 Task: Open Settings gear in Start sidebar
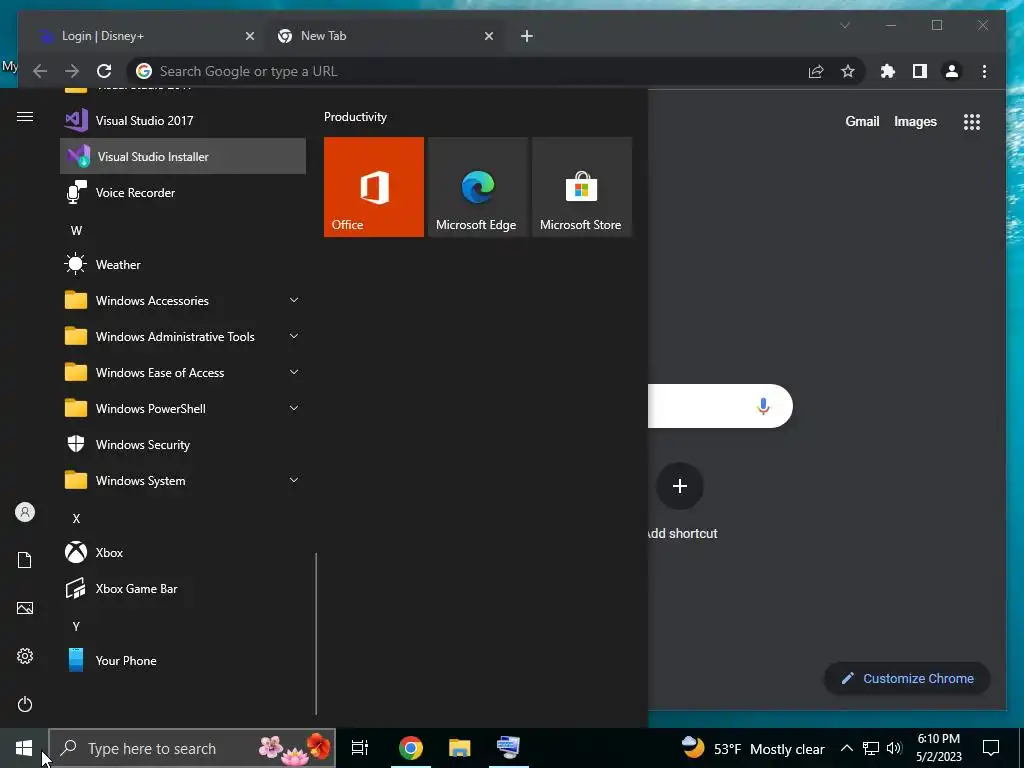pos(25,656)
